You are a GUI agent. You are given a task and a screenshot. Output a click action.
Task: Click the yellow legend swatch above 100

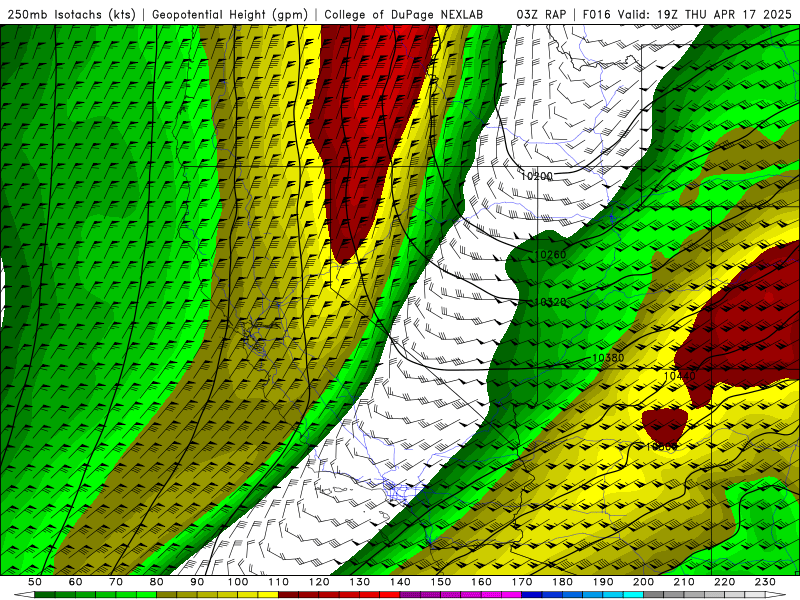(248, 595)
